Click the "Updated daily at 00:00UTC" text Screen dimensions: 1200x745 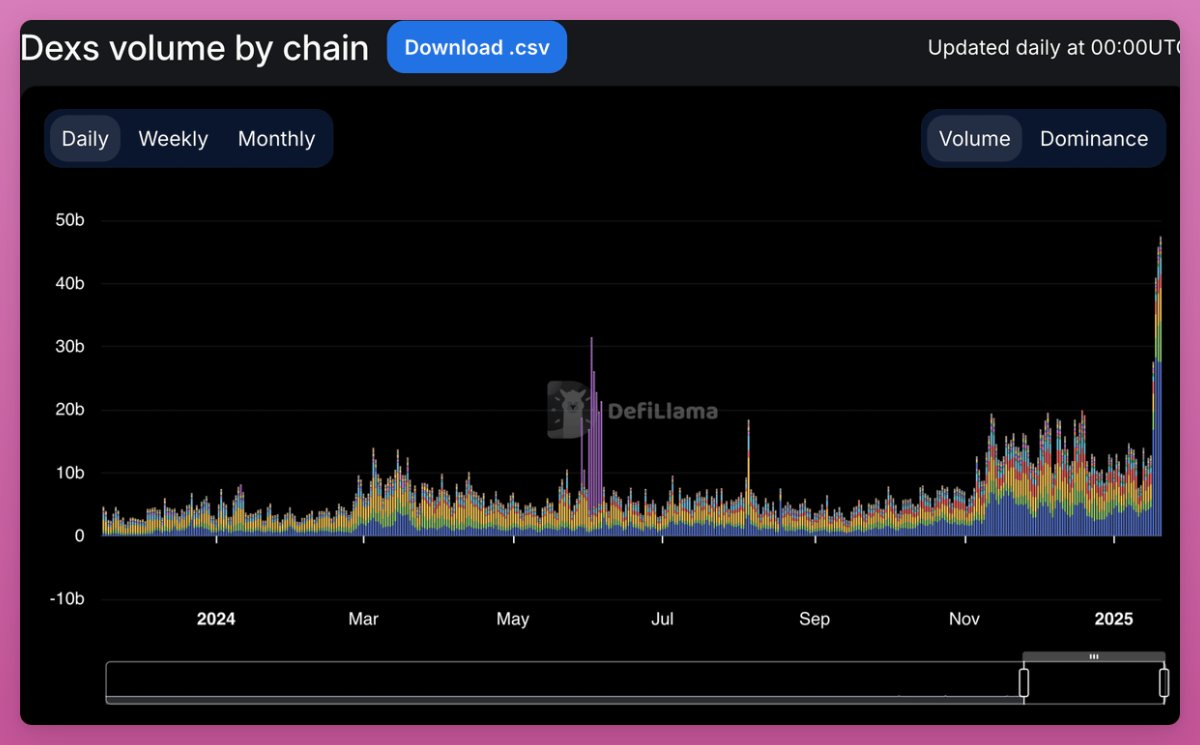[x=1053, y=48]
